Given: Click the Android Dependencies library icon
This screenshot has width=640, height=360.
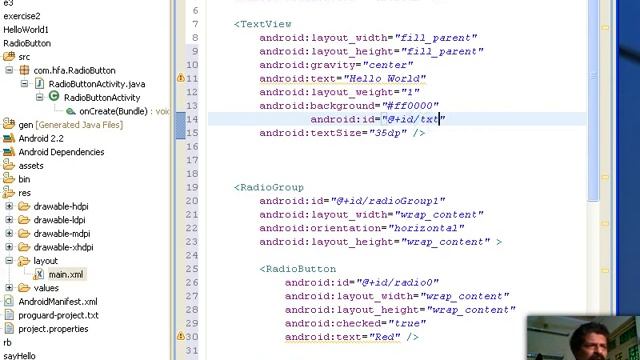Looking at the screenshot, I should (9, 152).
